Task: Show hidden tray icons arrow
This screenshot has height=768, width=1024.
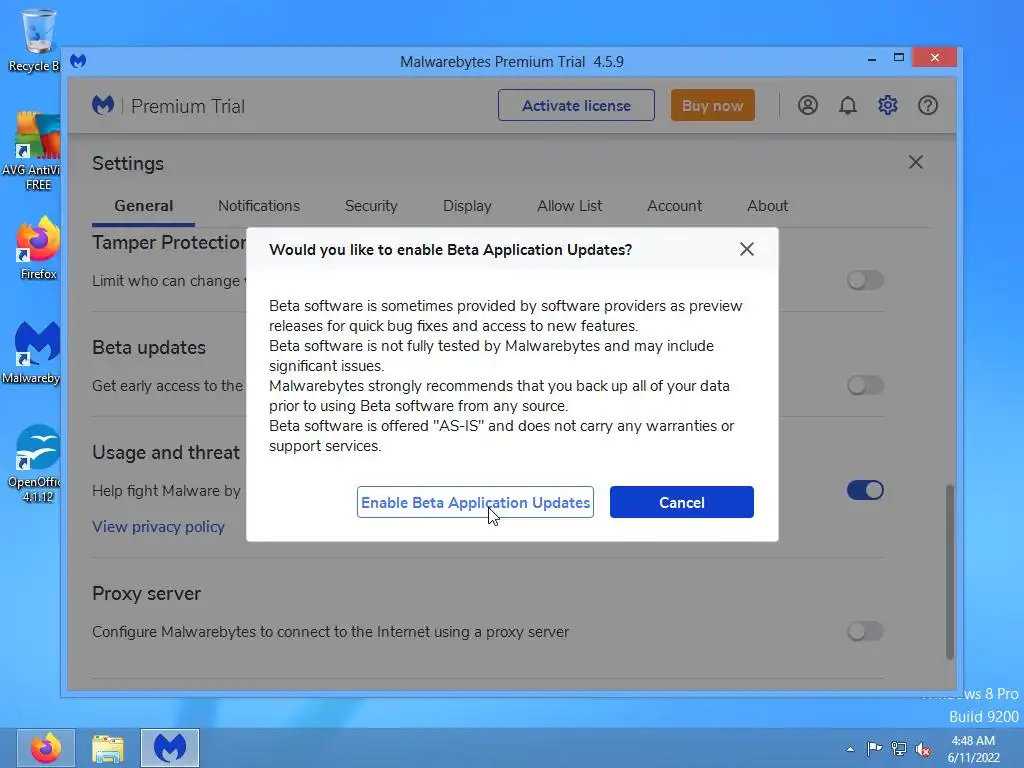Action: click(x=850, y=749)
